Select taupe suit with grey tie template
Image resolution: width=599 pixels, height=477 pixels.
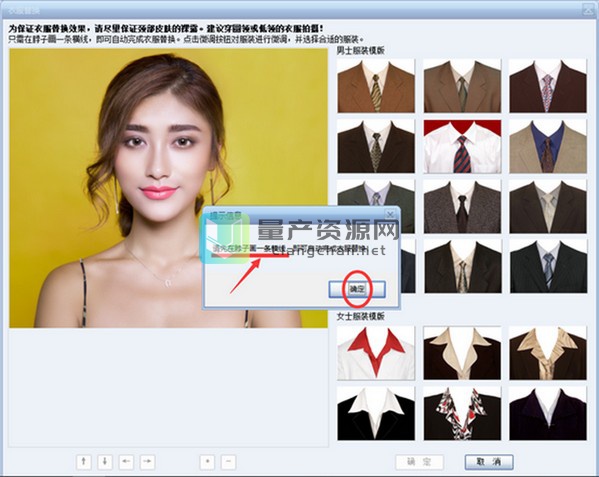[462, 86]
